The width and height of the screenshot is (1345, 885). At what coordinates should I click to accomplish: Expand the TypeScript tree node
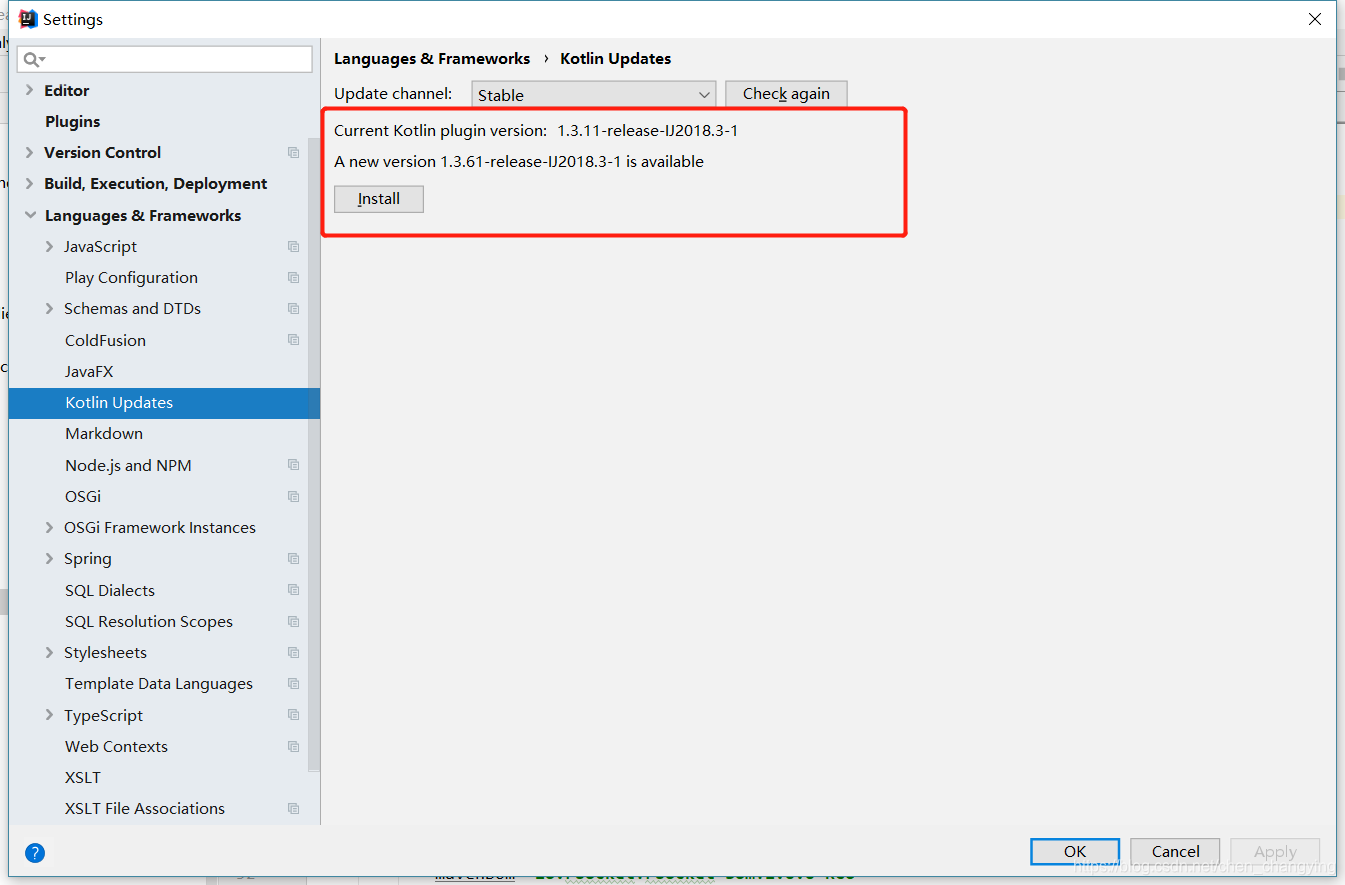tap(50, 715)
